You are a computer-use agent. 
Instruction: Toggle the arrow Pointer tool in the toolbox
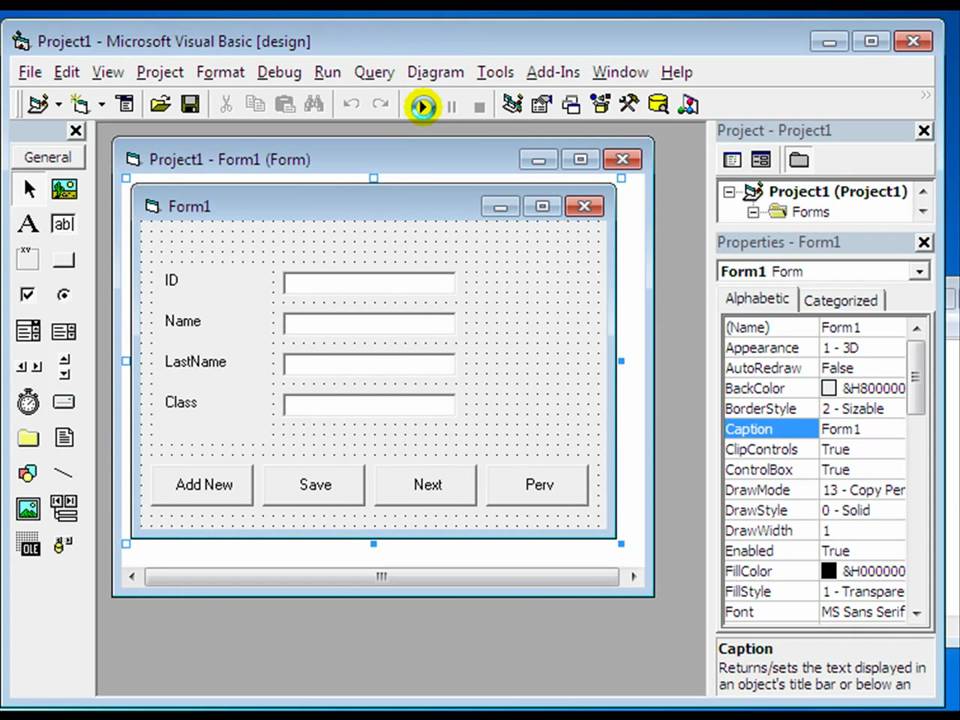28,189
